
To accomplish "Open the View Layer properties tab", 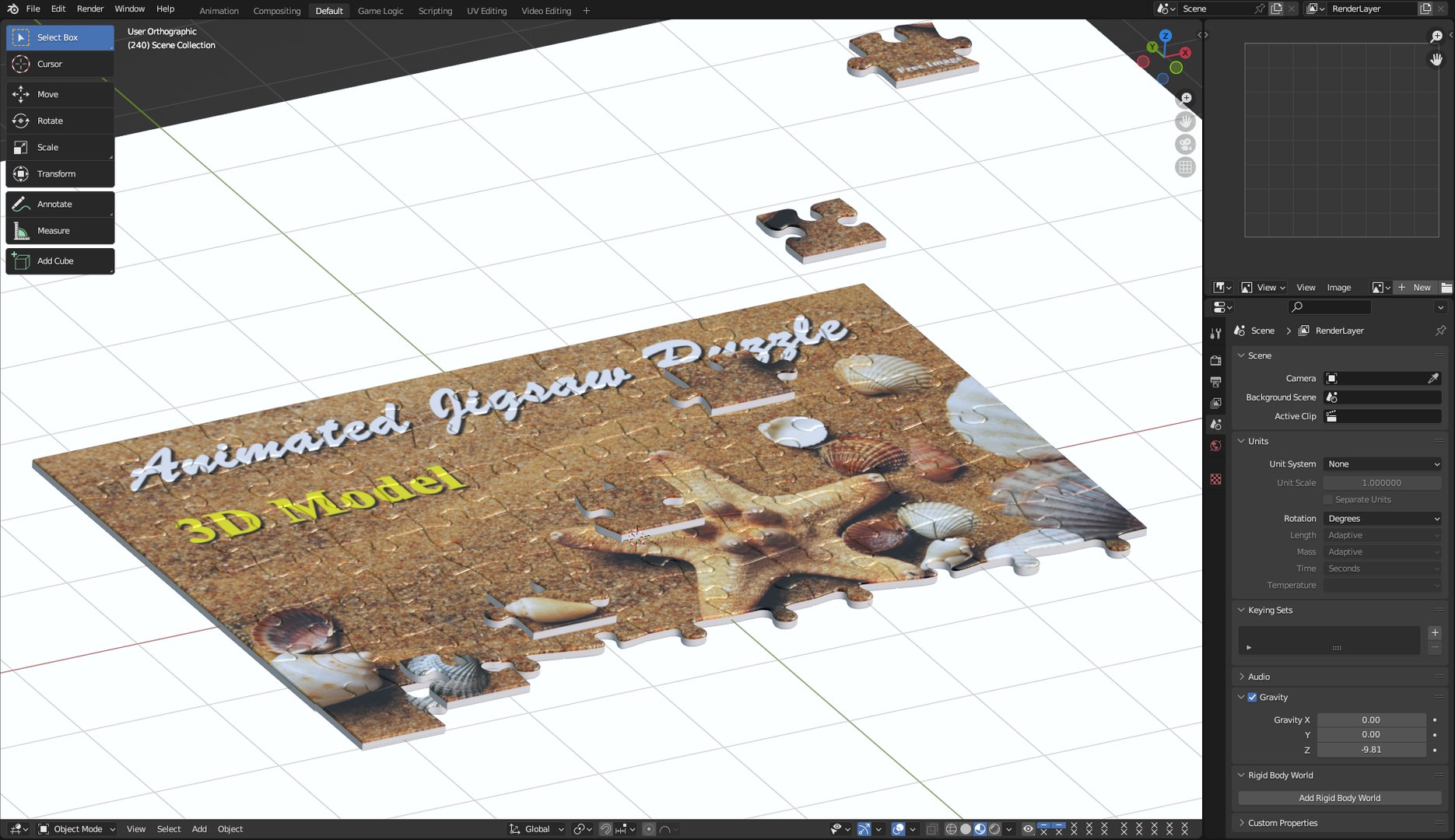I will point(1215,403).
